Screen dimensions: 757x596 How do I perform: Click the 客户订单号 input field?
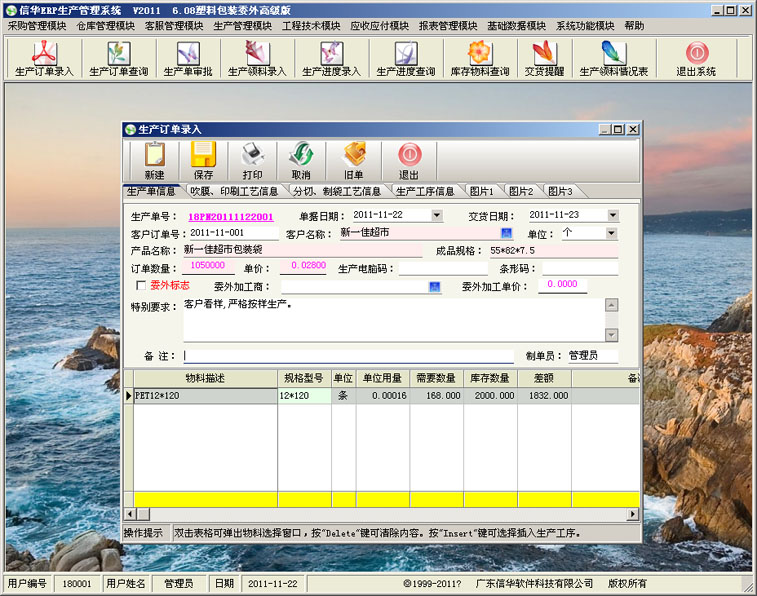234,233
